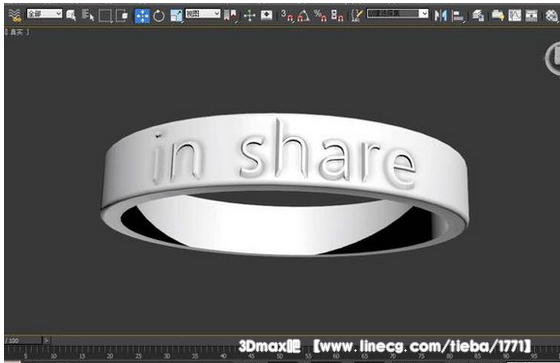Toggle 3D Snaps
Viewport: 560px width, 363px height.
click(x=287, y=16)
